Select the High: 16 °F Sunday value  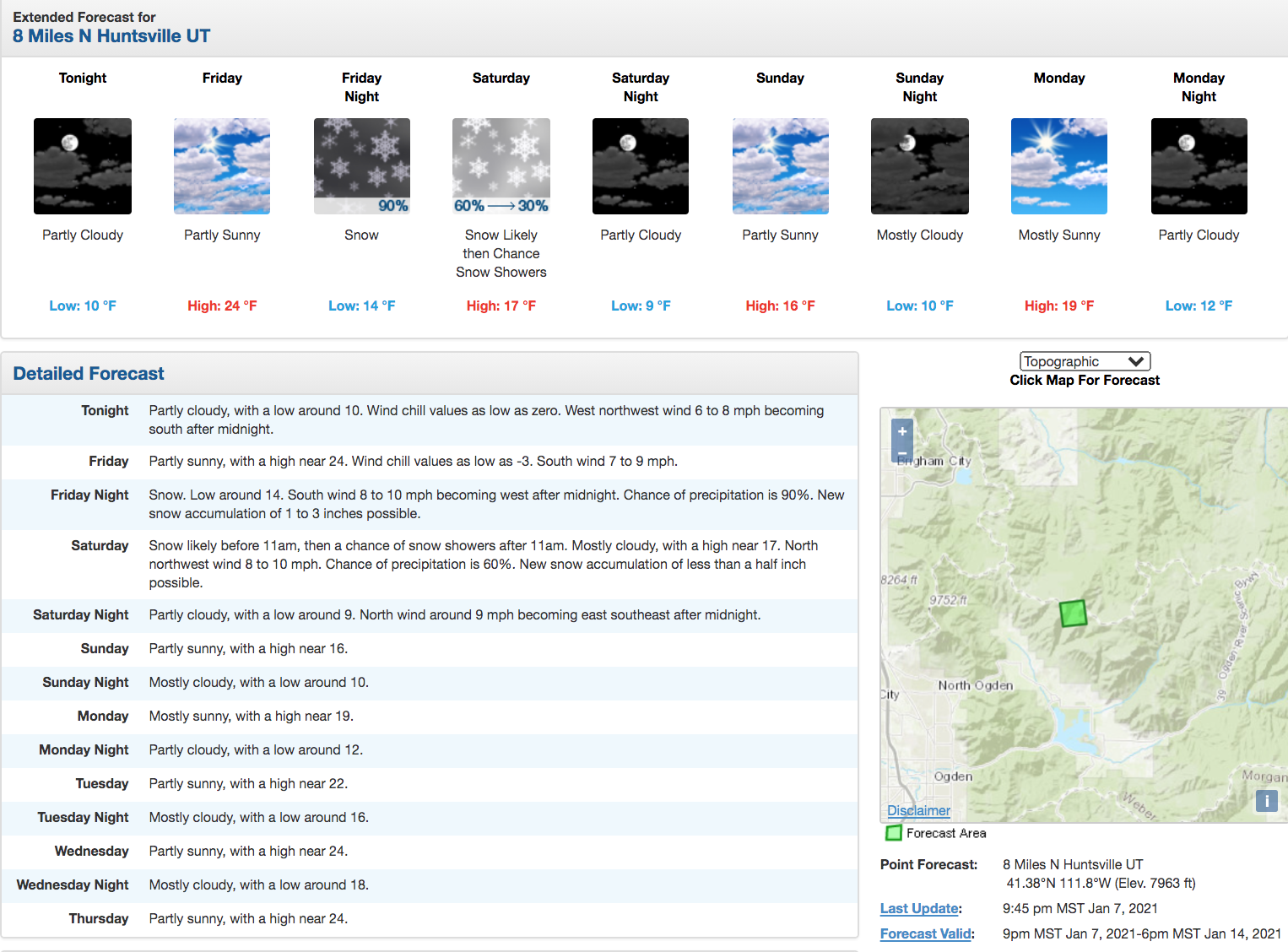point(781,306)
